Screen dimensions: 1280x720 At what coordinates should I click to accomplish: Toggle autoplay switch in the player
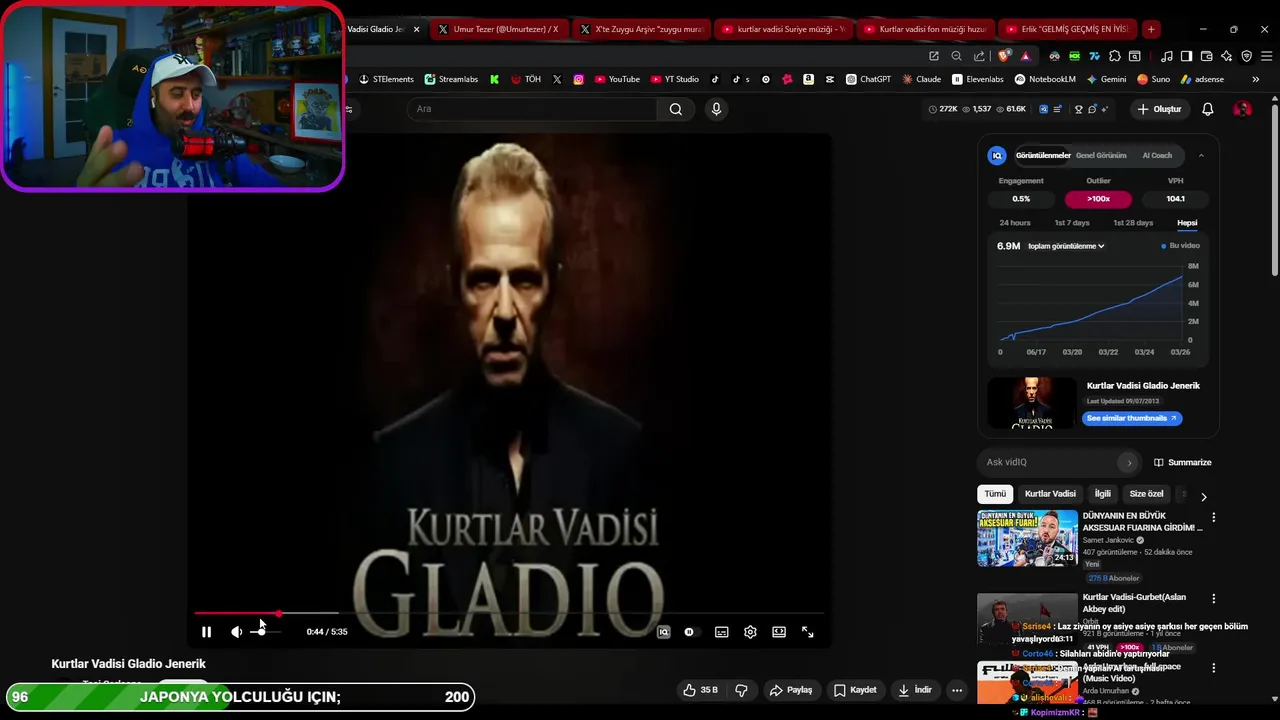tap(689, 632)
